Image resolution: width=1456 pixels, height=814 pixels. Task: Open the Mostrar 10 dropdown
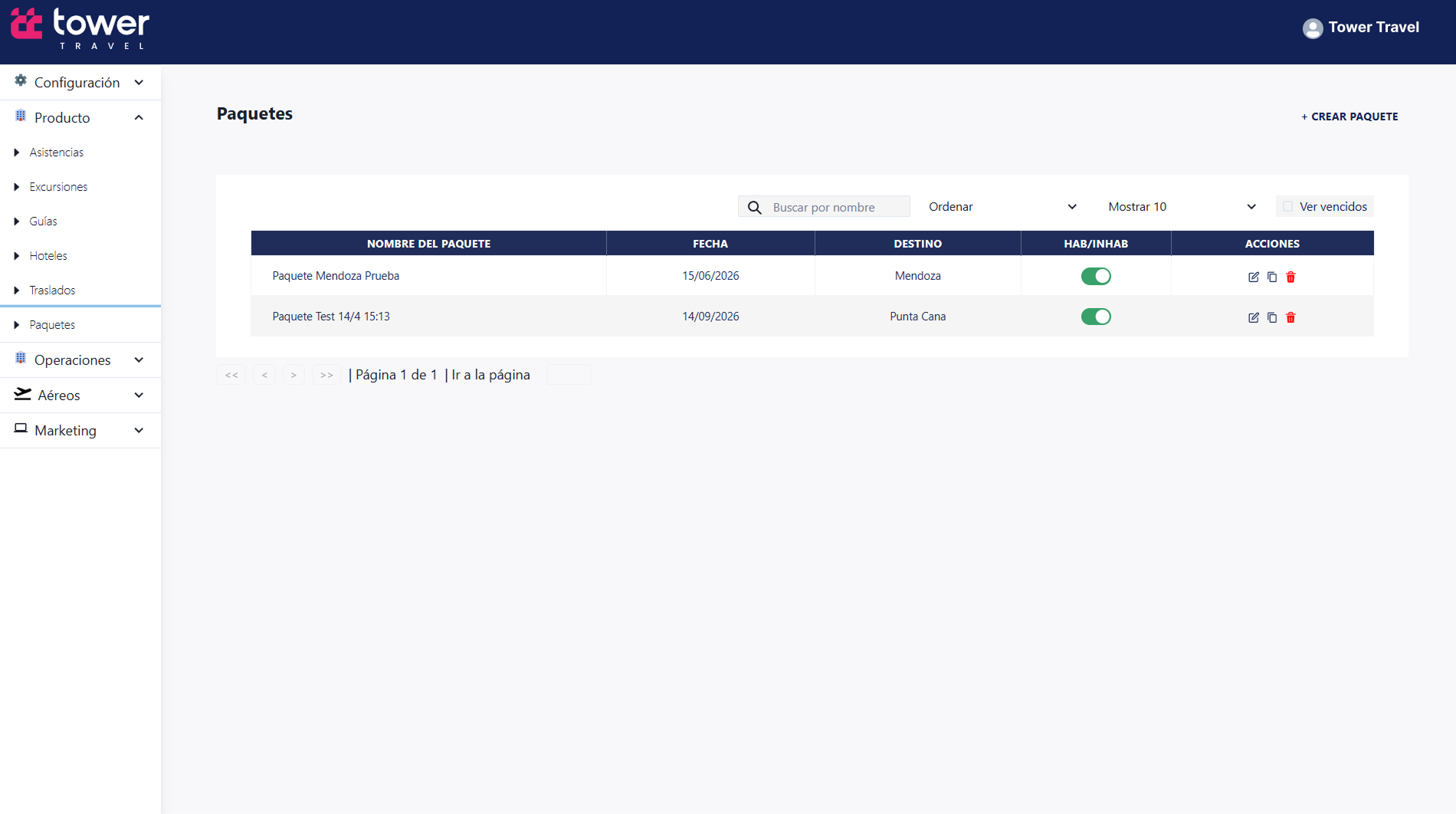click(1182, 207)
